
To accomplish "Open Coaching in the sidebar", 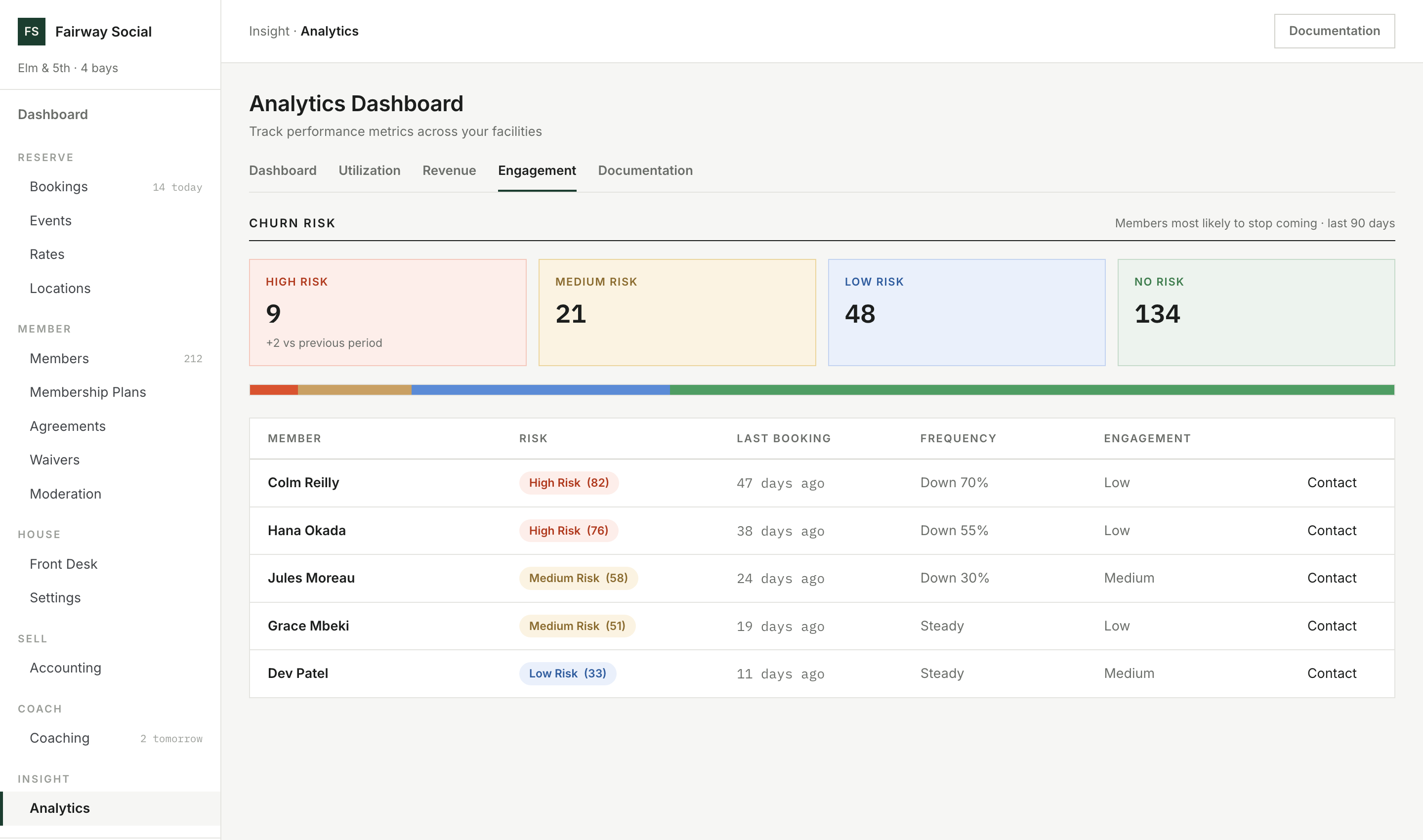I will pyautogui.click(x=110, y=738).
